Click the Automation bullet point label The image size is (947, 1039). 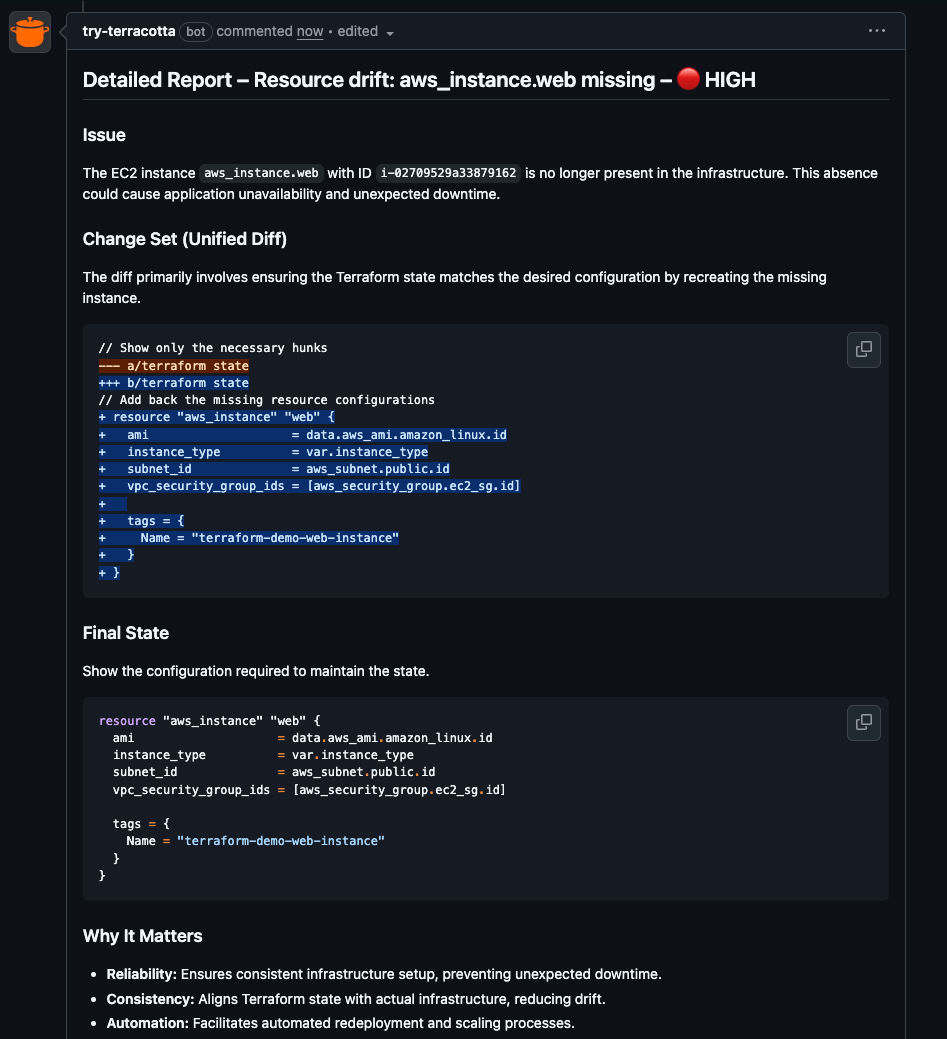coord(147,1023)
